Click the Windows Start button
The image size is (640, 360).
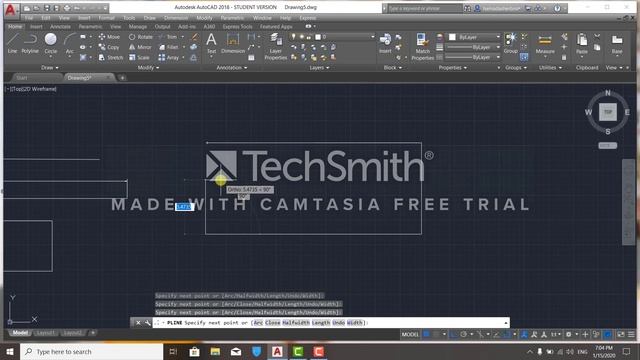click(x=10, y=351)
